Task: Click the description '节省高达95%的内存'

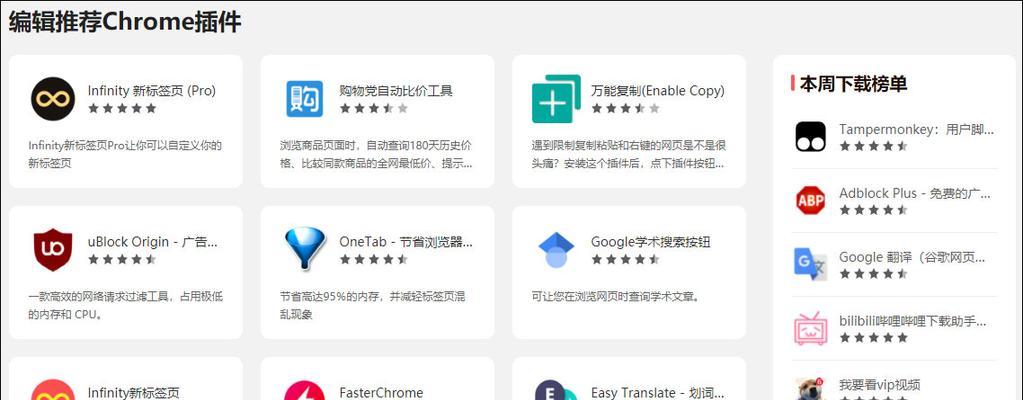Action: (x=373, y=305)
